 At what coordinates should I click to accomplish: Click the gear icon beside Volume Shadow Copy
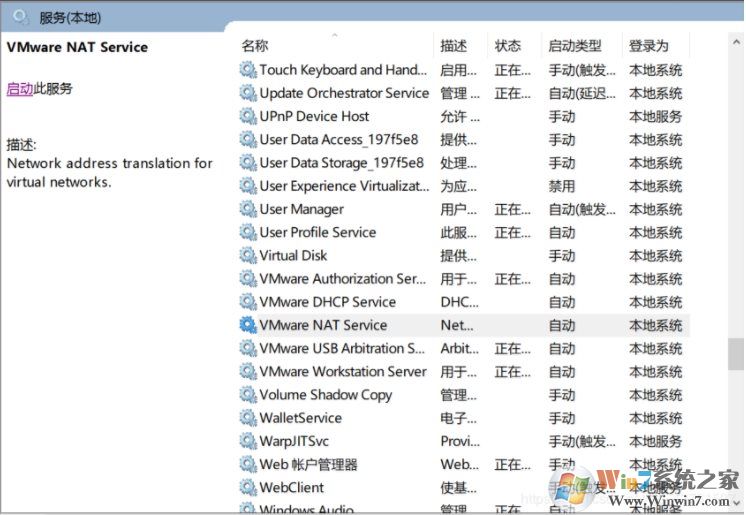coord(248,395)
